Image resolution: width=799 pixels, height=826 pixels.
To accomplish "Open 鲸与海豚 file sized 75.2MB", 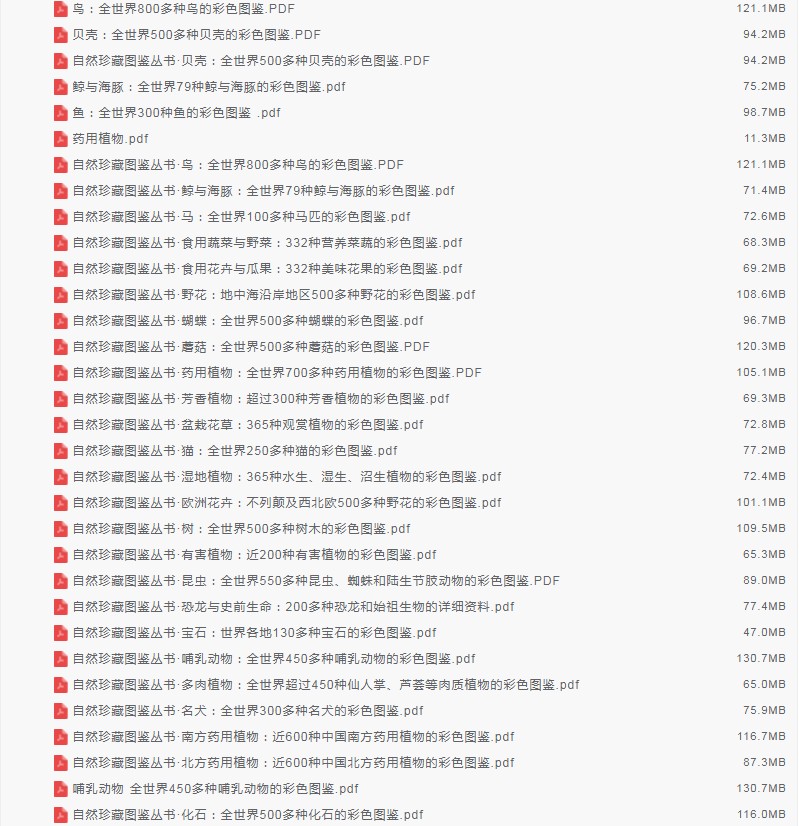I will (209, 86).
